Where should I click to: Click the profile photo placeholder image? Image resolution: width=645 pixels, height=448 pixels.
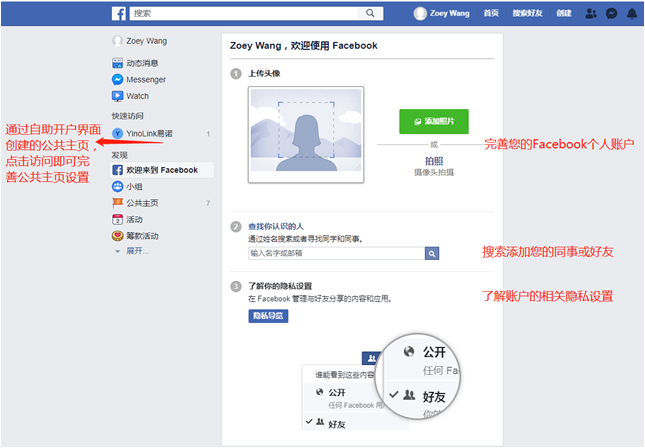point(306,135)
